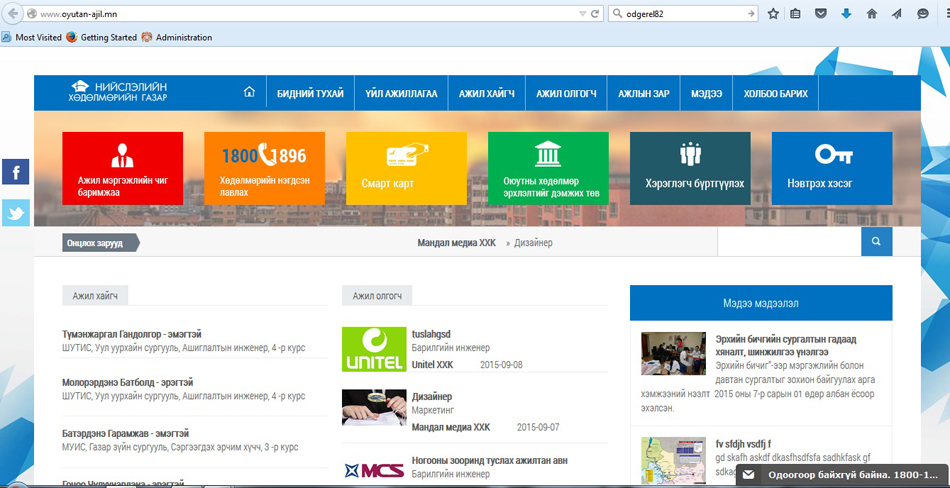Click the blue search magnifier button
Image resolution: width=950 pixels, height=488 pixels.
point(876,242)
